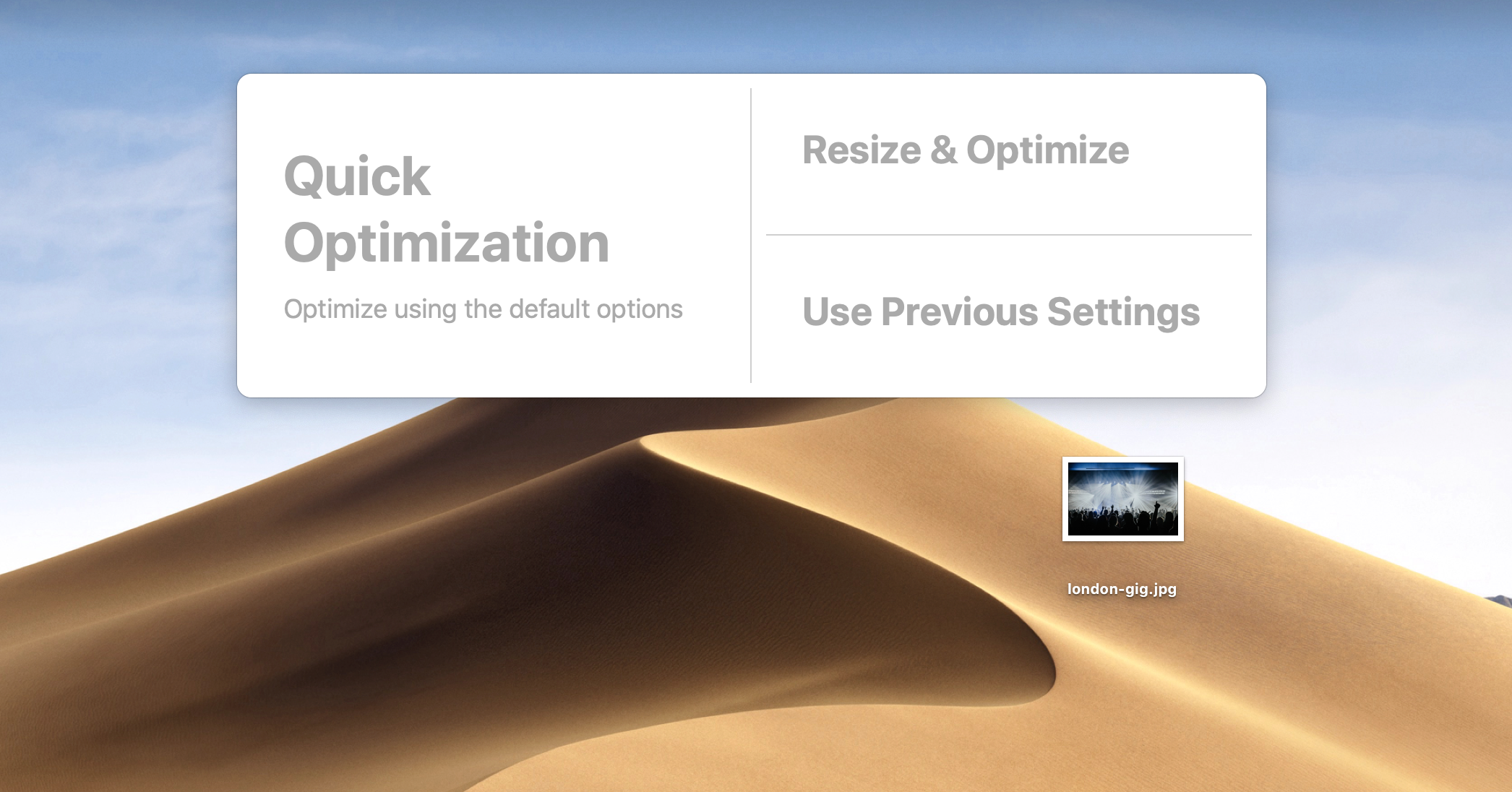This screenshot has height=792, width=1512.
Task: Click the crowd silhouette in the london-gig thumbnail
Action: [1122, 522]
